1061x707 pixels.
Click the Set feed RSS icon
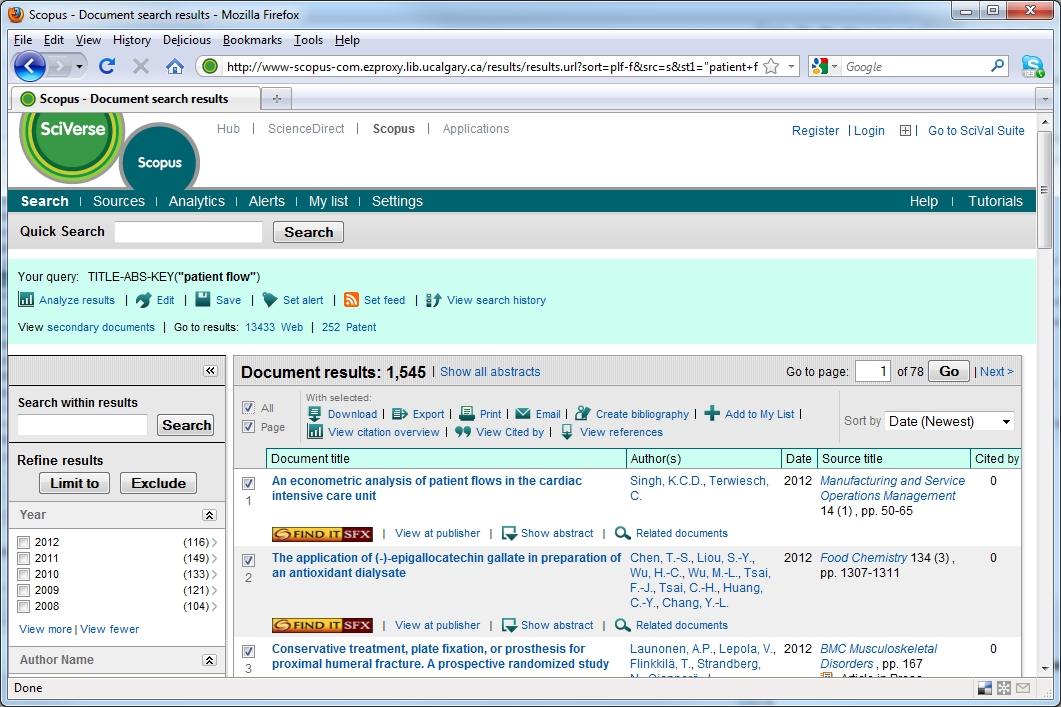tap(351, 300)
